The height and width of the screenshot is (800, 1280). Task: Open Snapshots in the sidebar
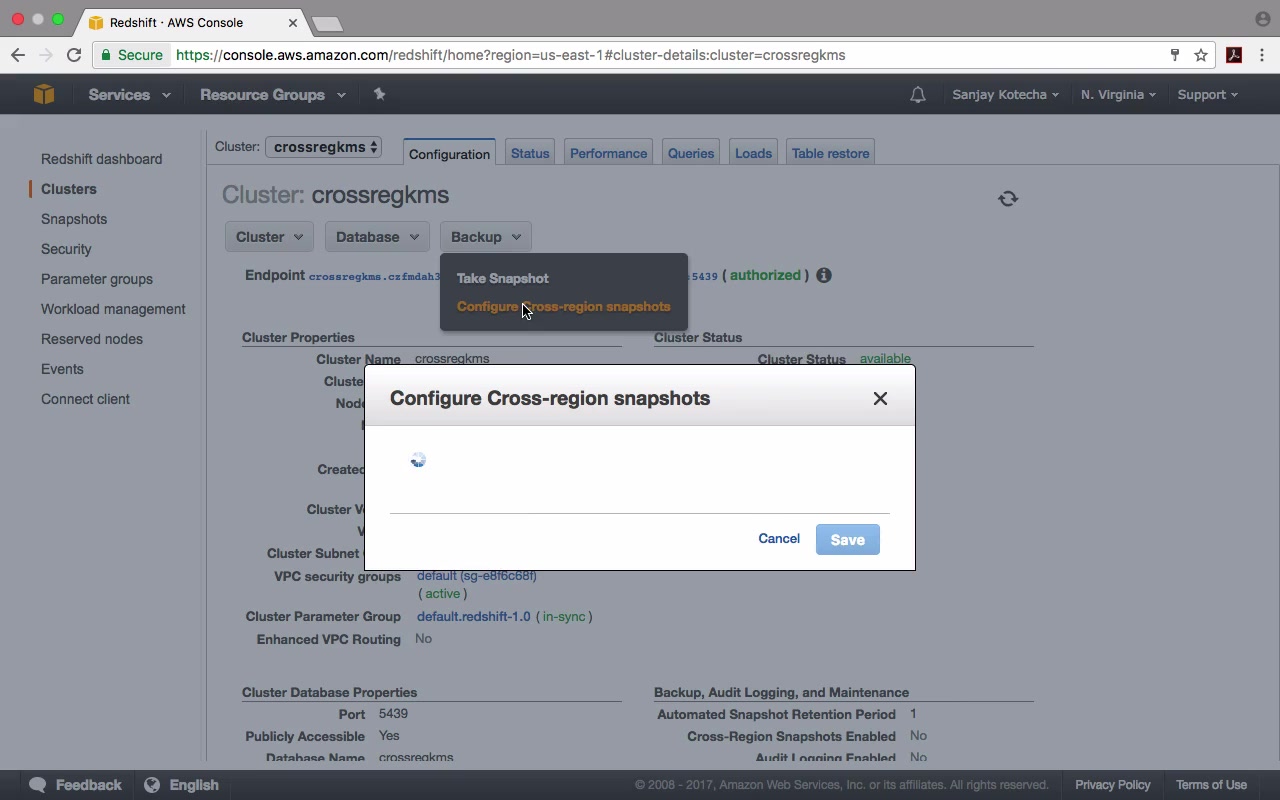74,219
